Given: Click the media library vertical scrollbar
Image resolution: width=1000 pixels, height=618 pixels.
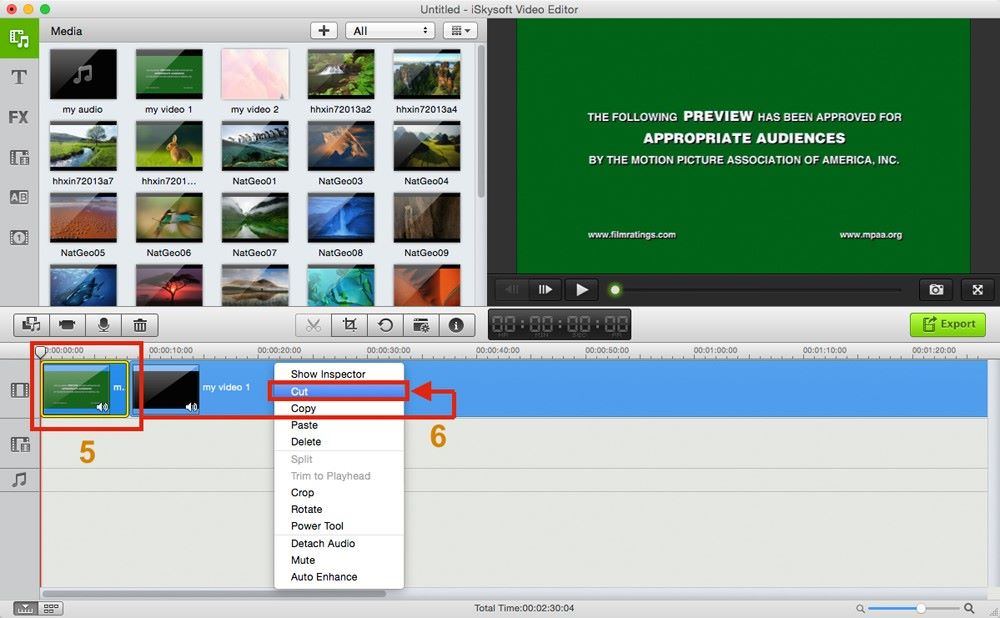Looking at the screenshot, I should click(x=481, y=121).
